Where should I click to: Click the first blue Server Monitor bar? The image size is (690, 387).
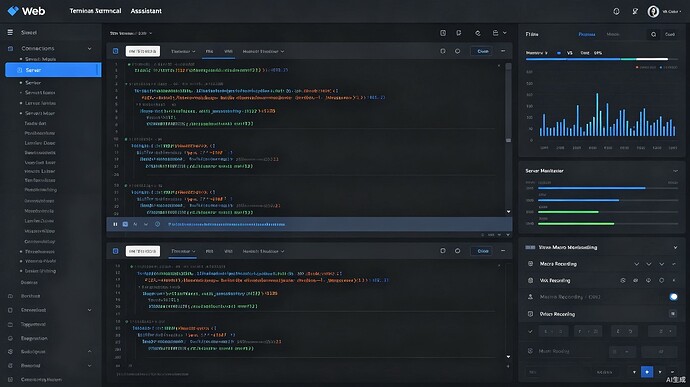click(591, 188)
